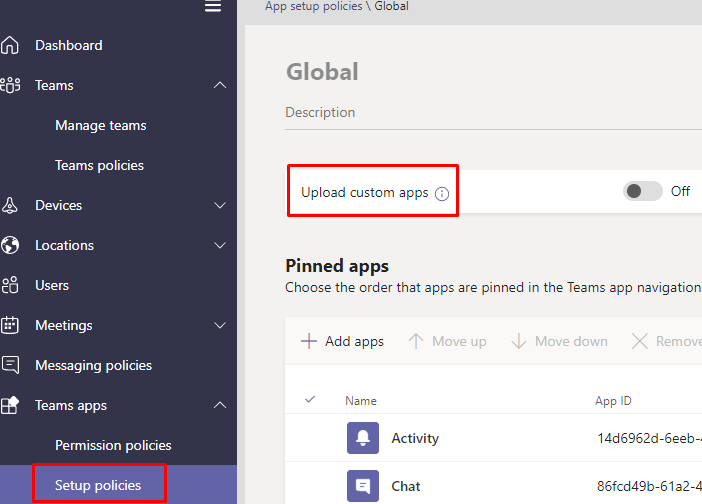Expand the Meetings section chevron

click(220, 325)
